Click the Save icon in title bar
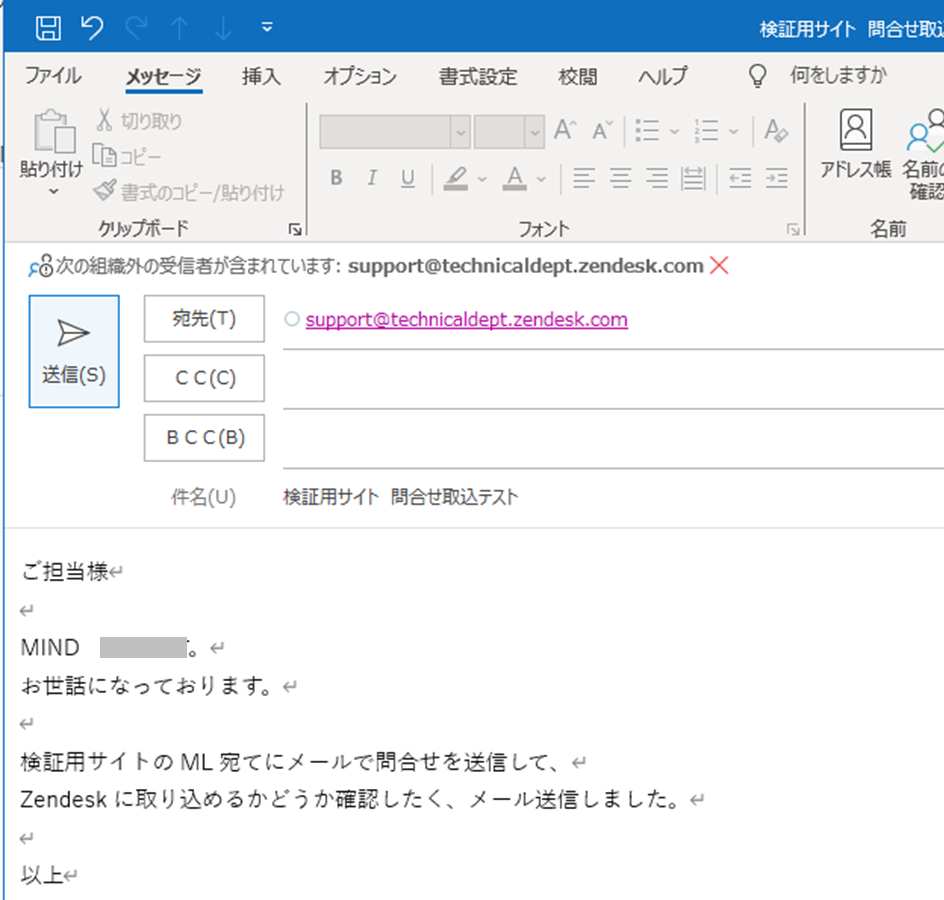 [x=47, y=28]
